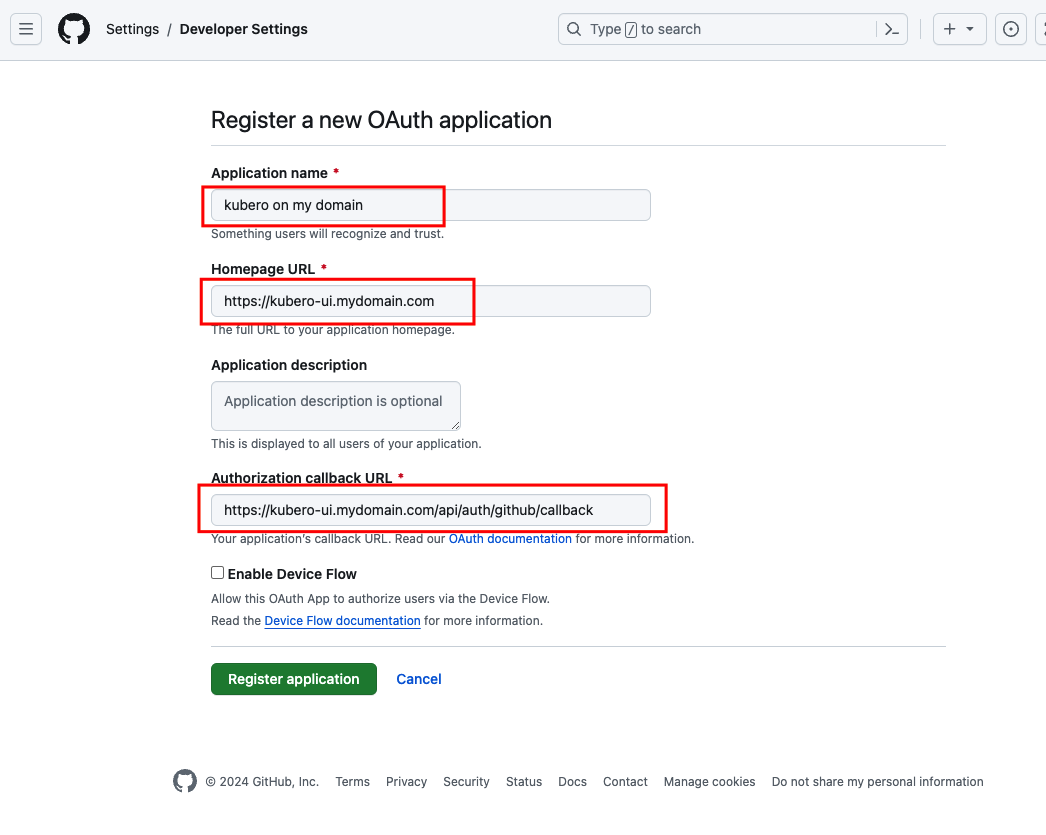This screenshot has height=835, width=1046.
Task: Click the 'Register a new OAuth application' heading
Action: pos(382,120)
